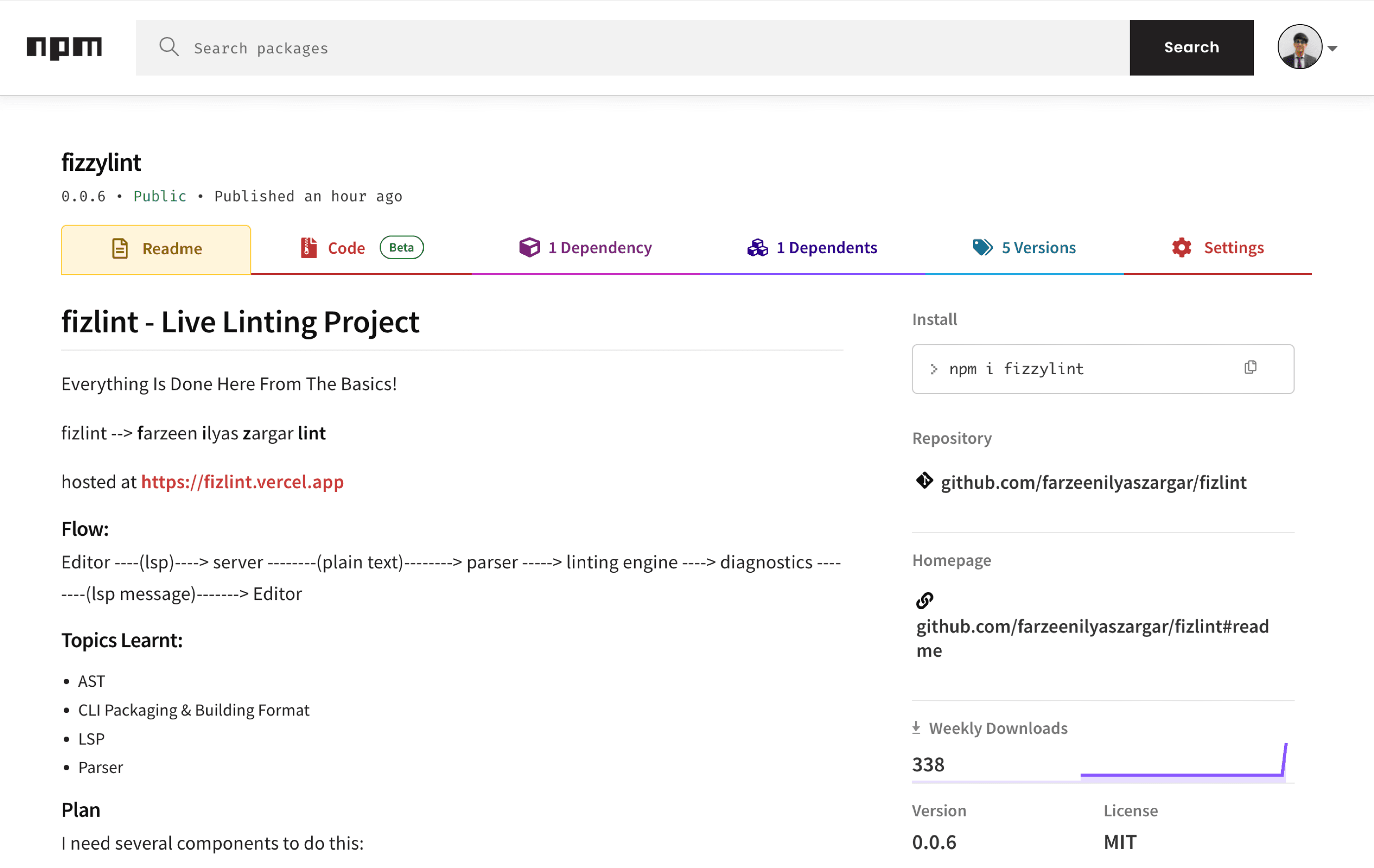1374x868 pixels.
Task: Open the 5 Versions tab
Action: tap(1038, 247)
